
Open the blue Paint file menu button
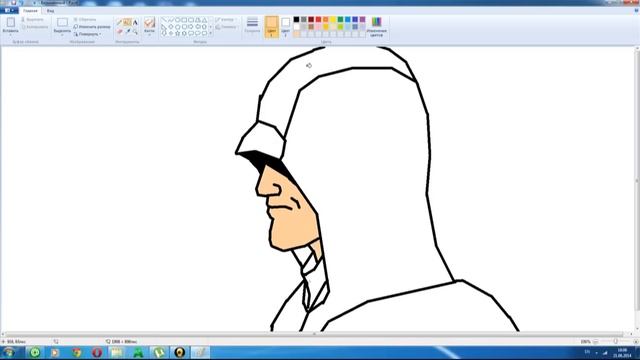(9, 11)
